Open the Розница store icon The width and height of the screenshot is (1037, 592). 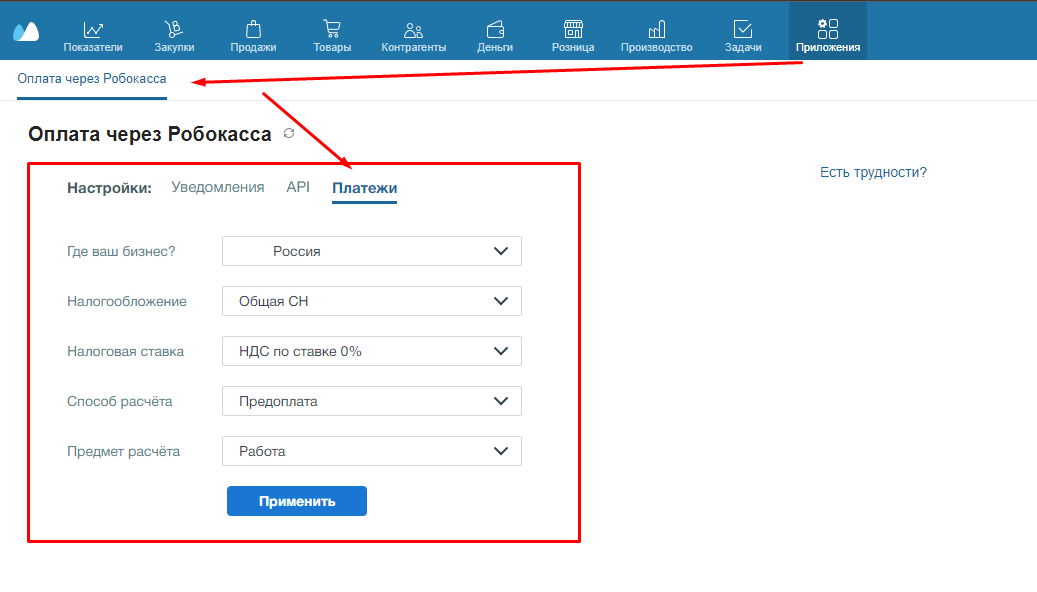click(x=573, y=29)
